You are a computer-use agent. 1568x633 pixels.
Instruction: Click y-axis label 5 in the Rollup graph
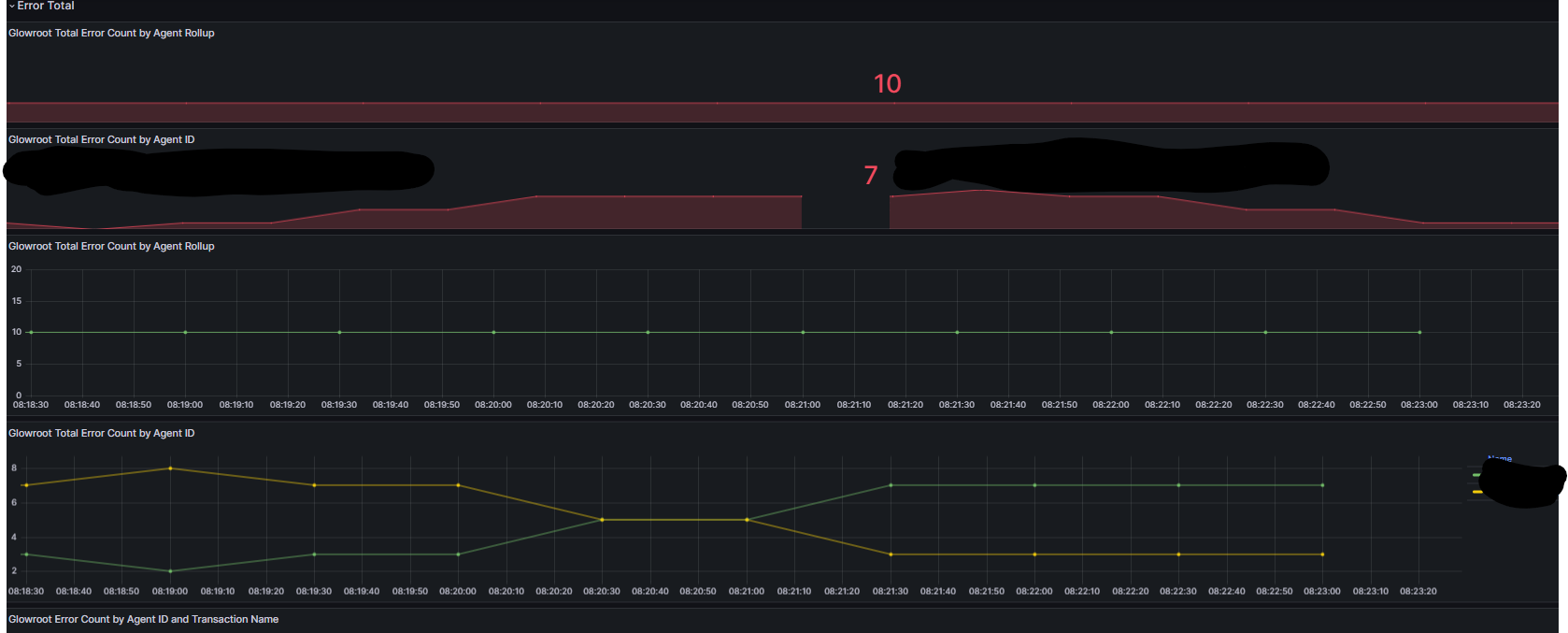point(19,364)
